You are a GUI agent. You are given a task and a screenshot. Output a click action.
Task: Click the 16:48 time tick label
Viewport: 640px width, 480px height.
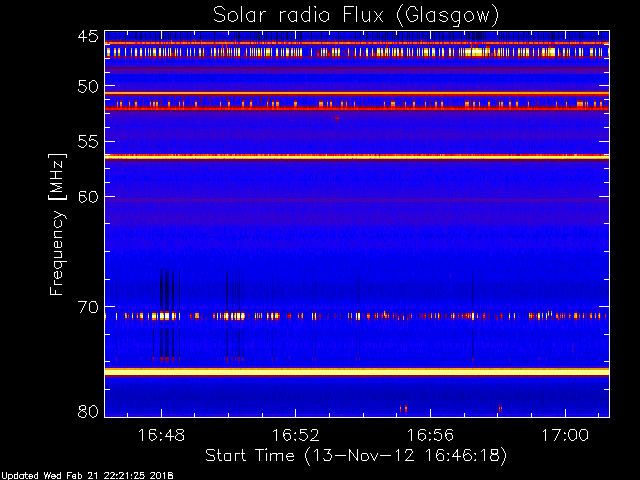[x=161, y=435]
